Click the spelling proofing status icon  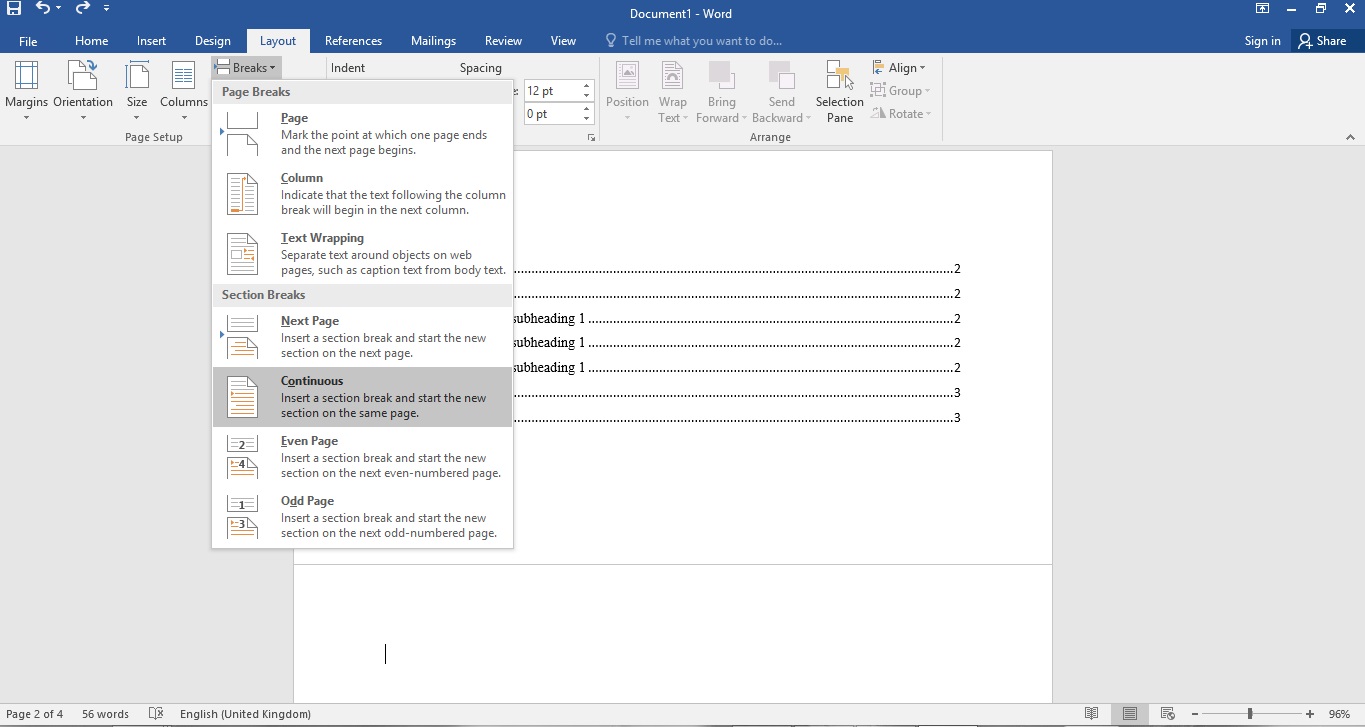(x=156, y=714)
